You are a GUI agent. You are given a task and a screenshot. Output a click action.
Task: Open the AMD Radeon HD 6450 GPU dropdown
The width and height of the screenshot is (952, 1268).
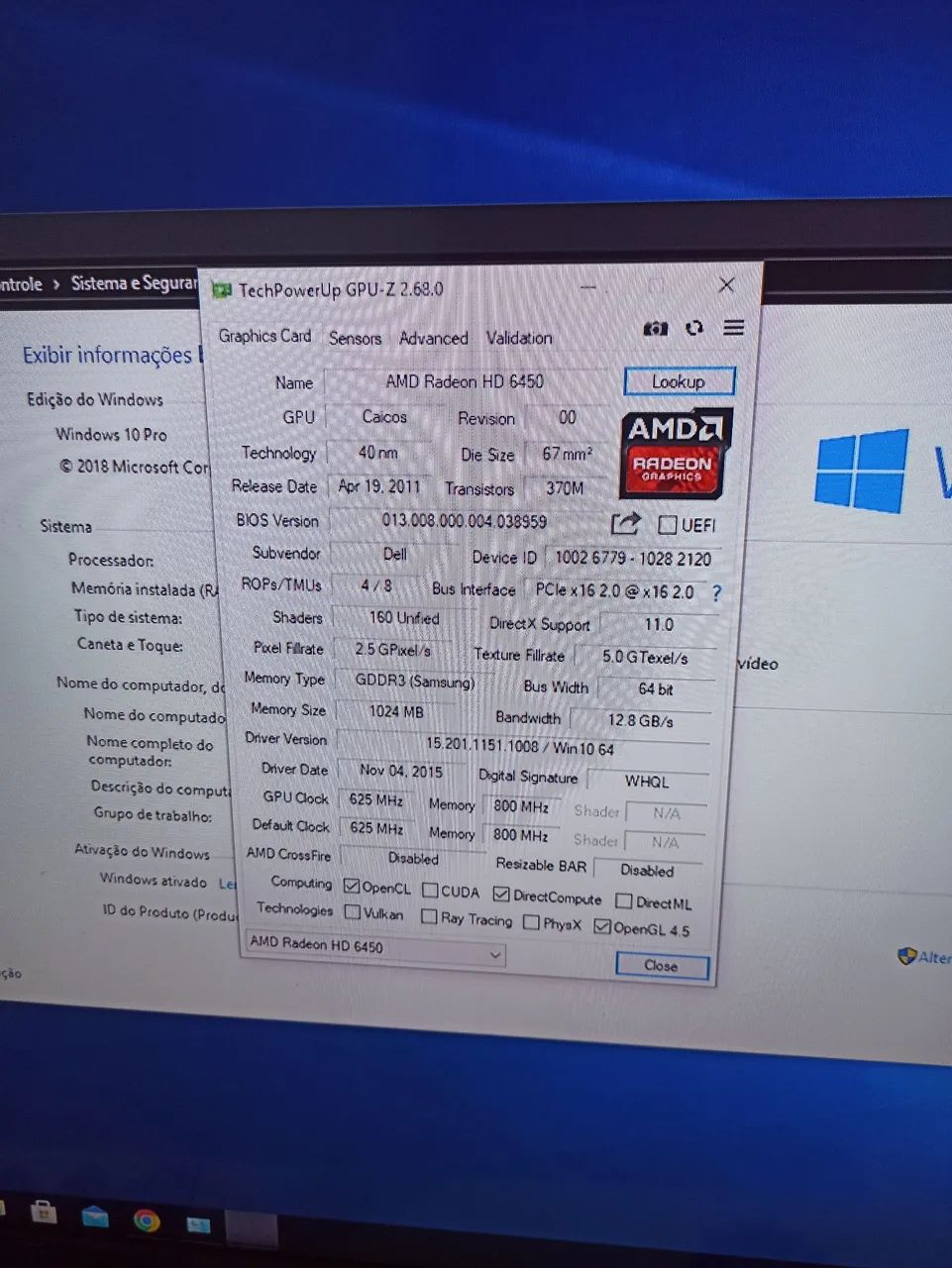[375, 948]
